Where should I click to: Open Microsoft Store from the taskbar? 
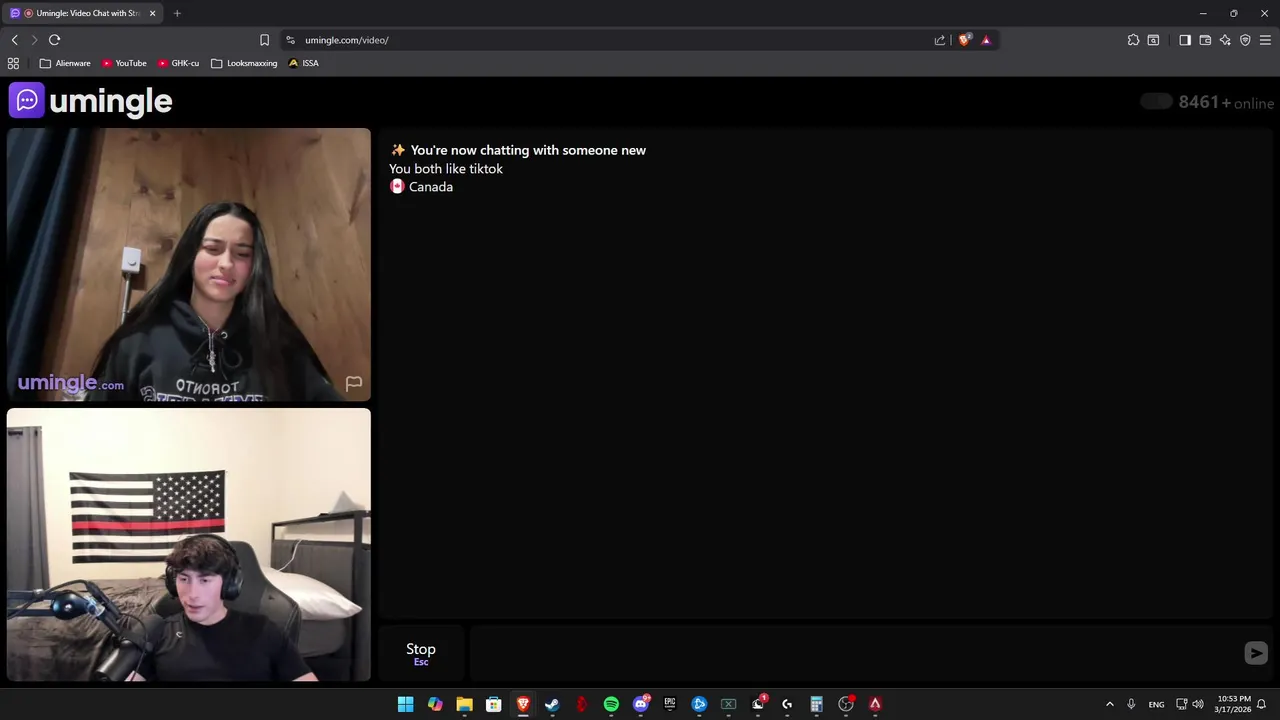click(493, 704)
